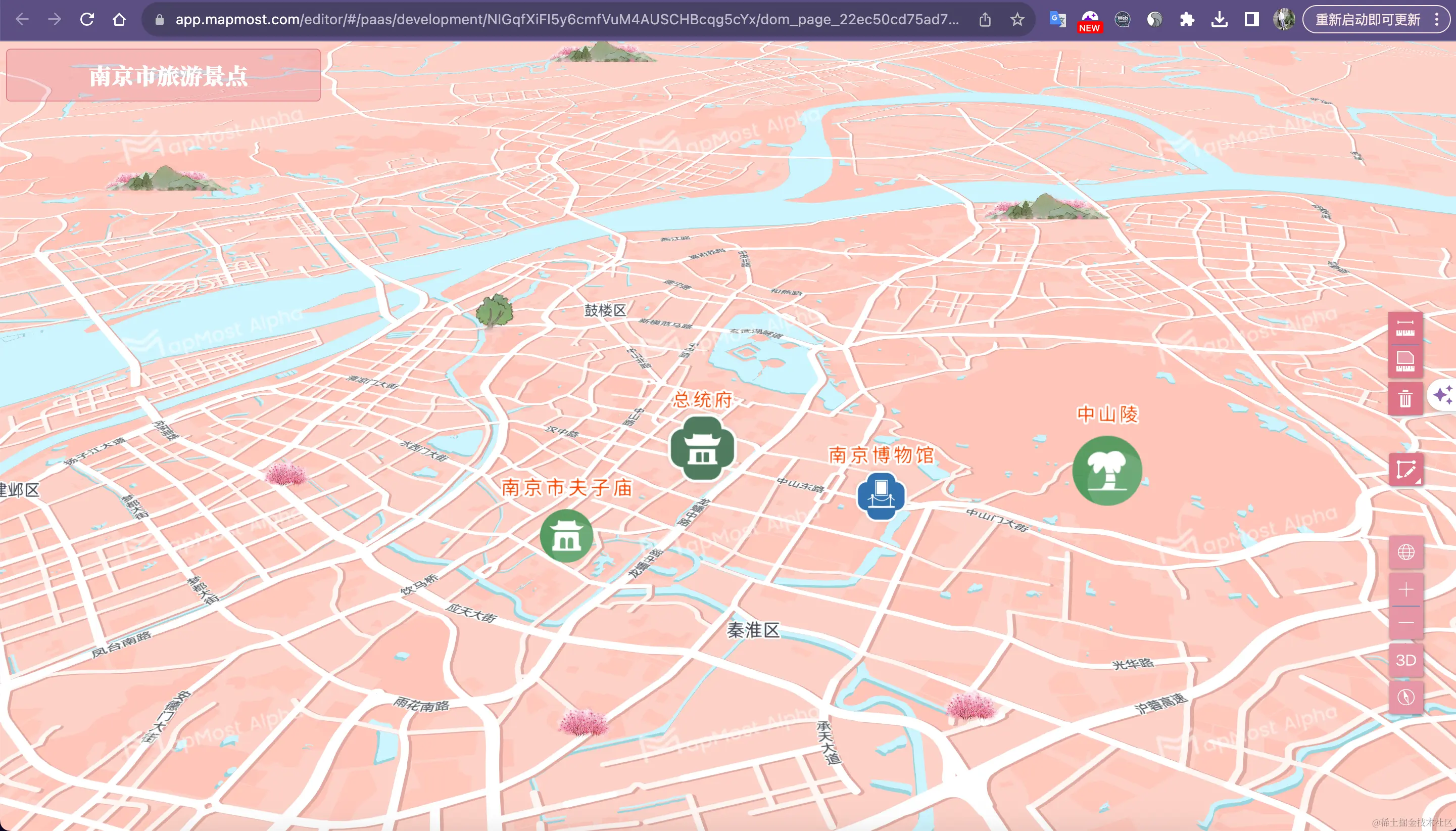The image size is (1456, 831).
Task: Open the Google Translate extension
Action: [1057, 19]
